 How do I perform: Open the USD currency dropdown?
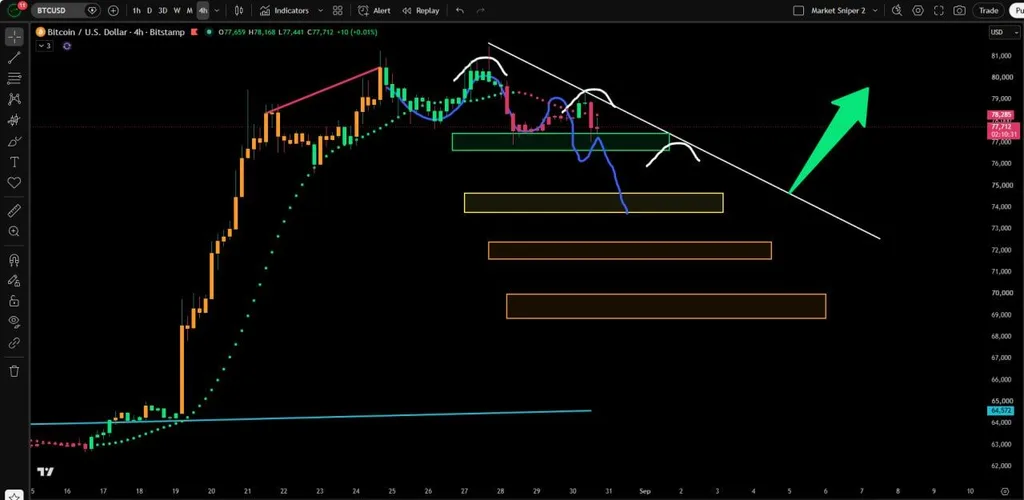1000,32
